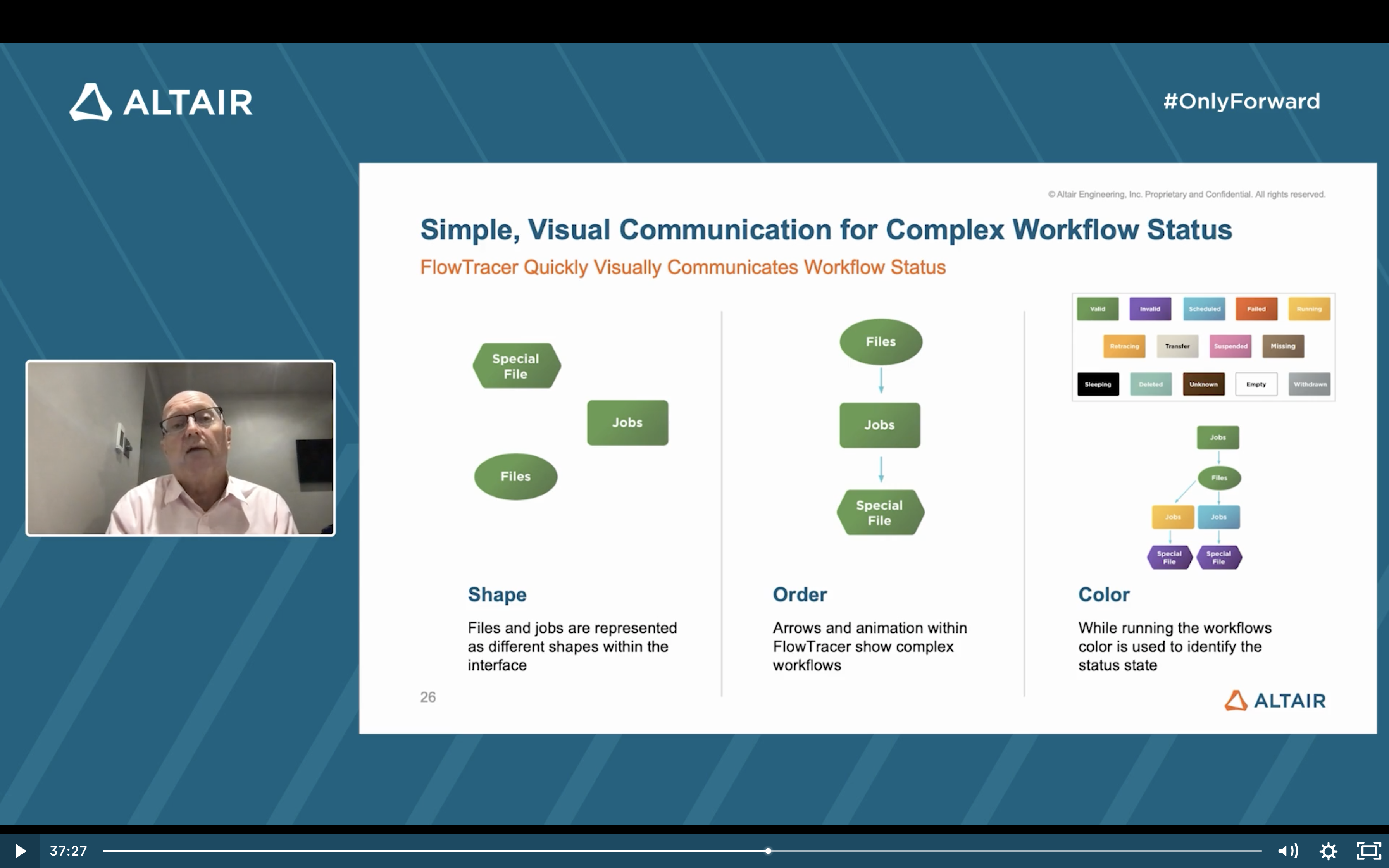Viewport: 1389px width, 868px height.
Task: Click the blue Scheduled status swatch
Action: 1204,309
